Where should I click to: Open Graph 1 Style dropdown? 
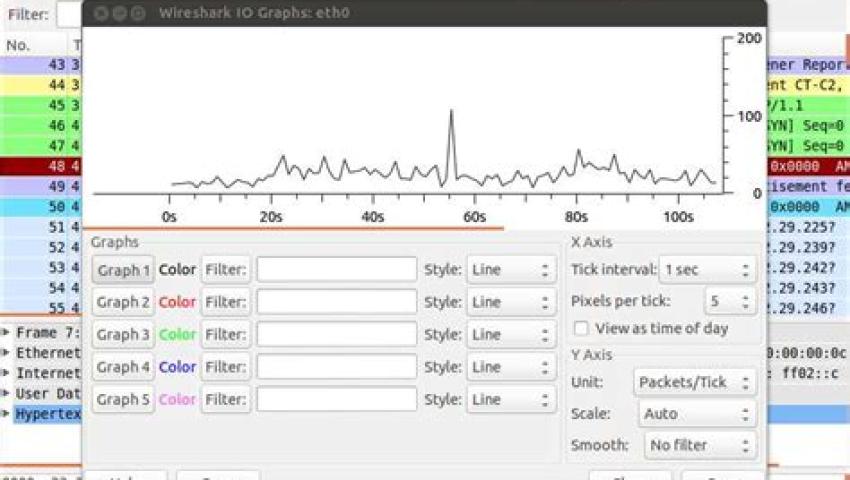click(x=511, y=270)
